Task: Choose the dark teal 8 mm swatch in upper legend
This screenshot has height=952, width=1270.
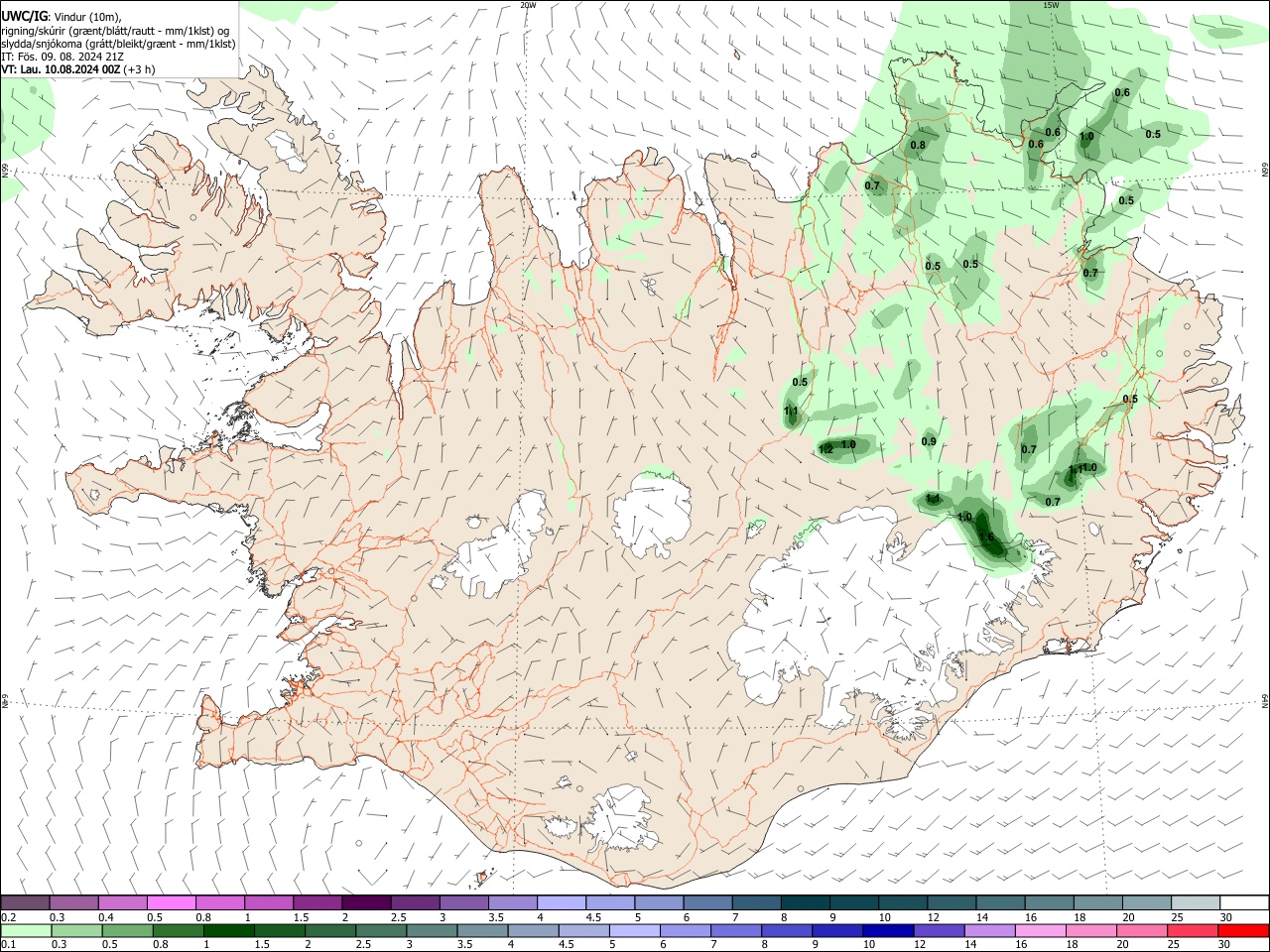Action: click(x=804, y=902)
